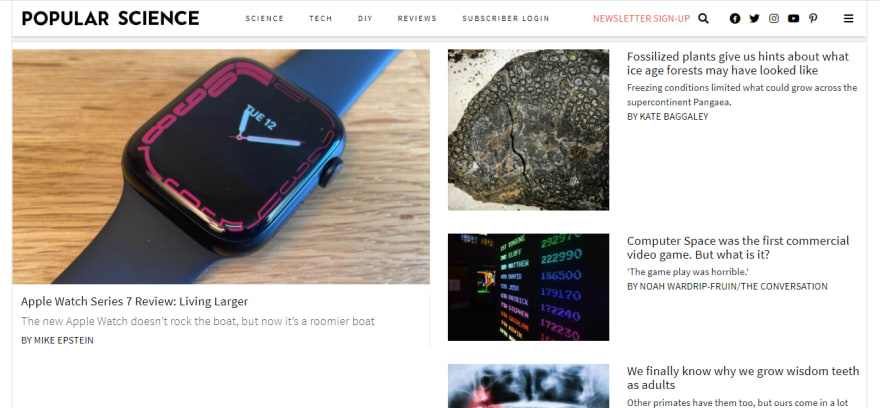Open the Pinterest icon
The height and width of the screenshot is (408, 880).
point(813,19)
